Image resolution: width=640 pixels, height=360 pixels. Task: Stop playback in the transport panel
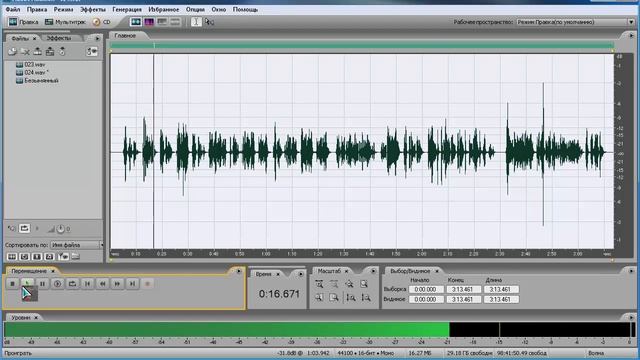pyautogui.click(x=12, y=283)
